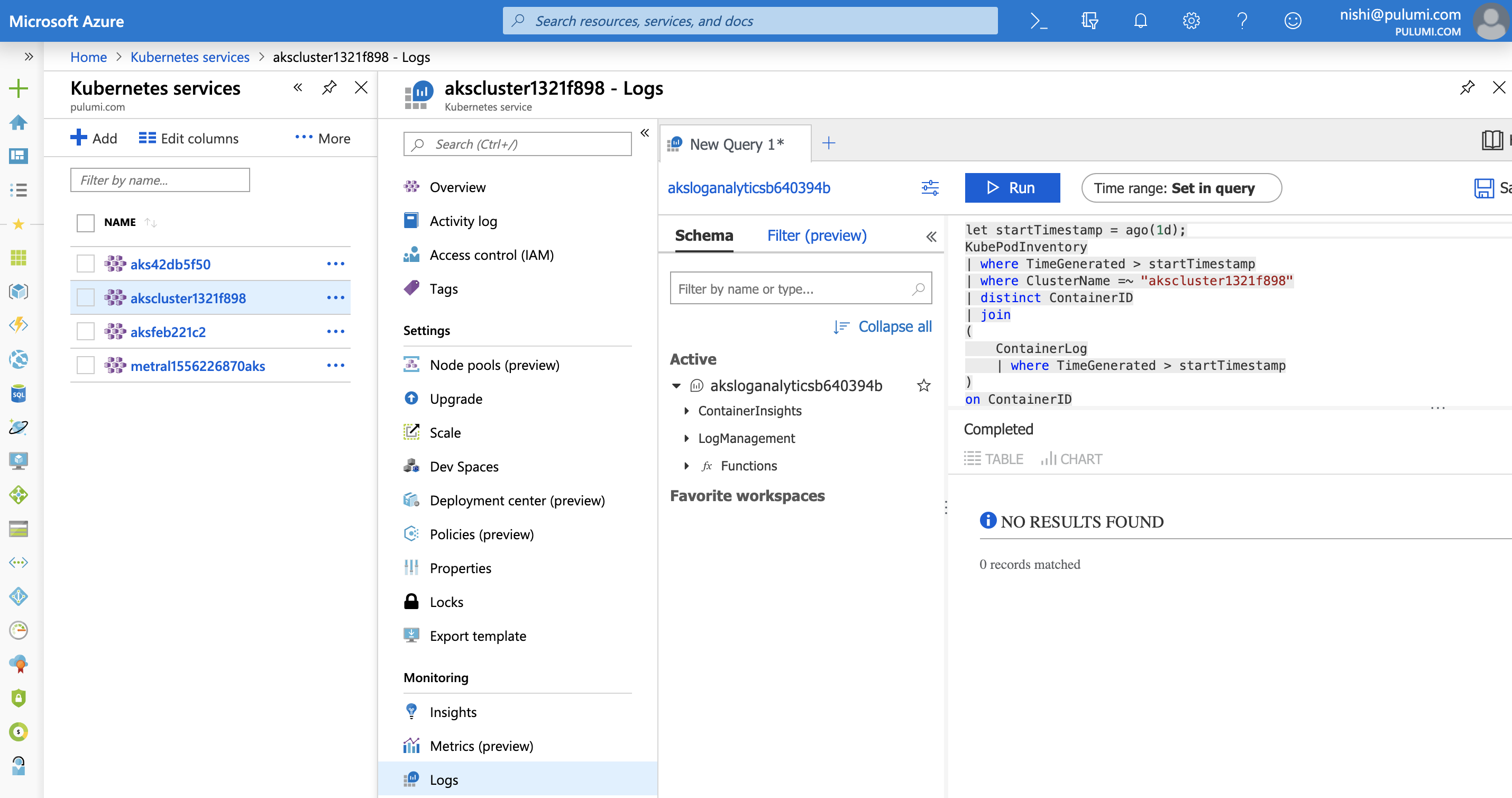Open Cloud Shell from the top bar
Viewport: 1512px width, 798px height.
(1038, 21)
